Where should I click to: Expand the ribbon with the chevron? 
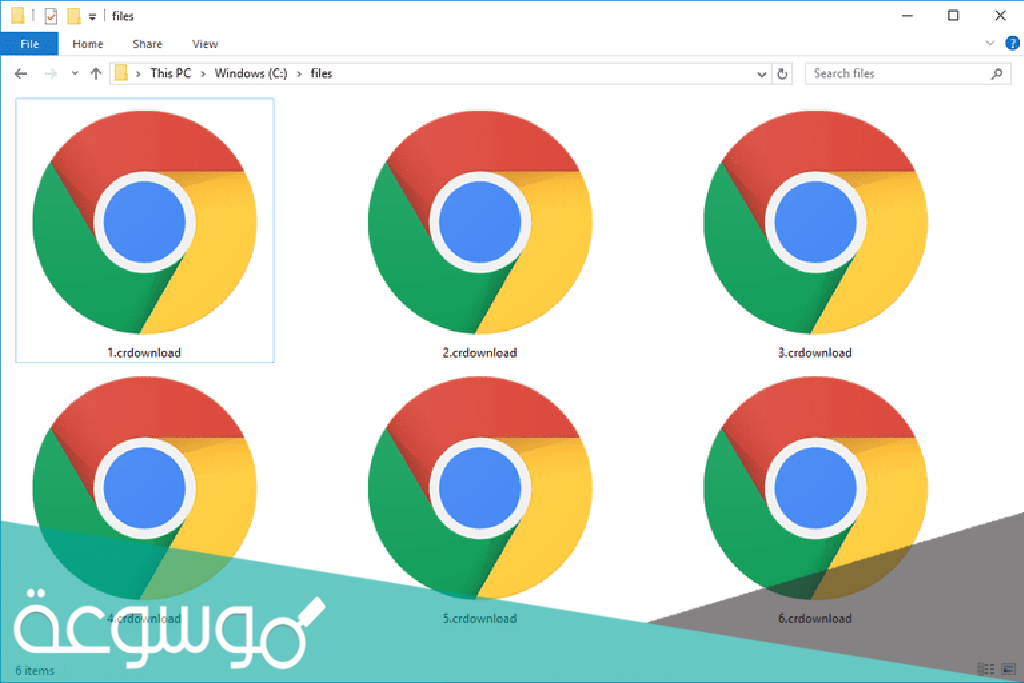pos(990,44)
